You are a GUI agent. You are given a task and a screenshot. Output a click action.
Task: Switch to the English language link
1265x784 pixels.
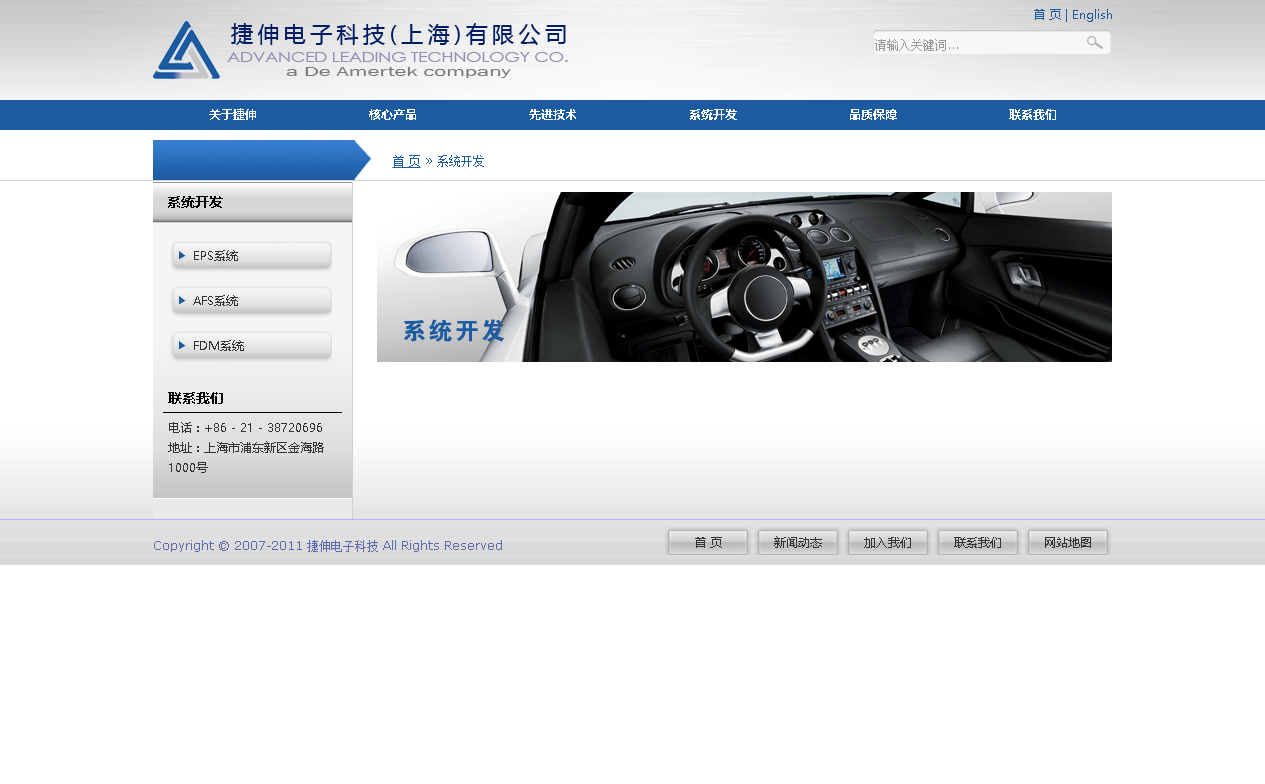point(1092,15)
